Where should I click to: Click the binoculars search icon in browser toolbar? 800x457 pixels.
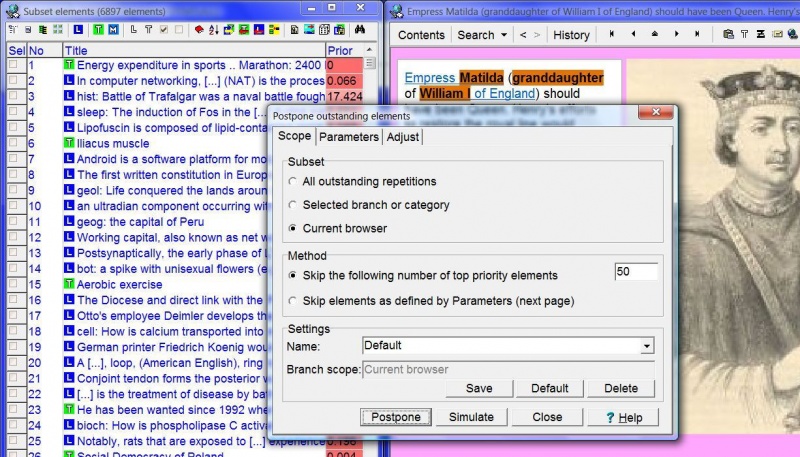(x=360, y=30)
